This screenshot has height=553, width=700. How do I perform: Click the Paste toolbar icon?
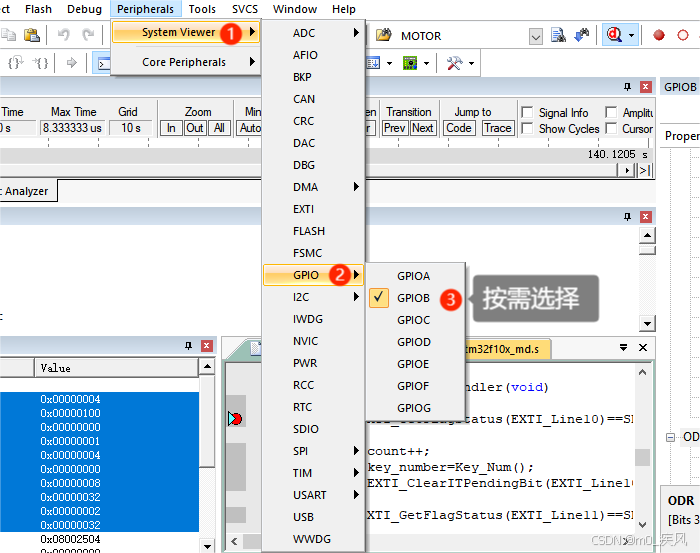[x=32, y=35]
